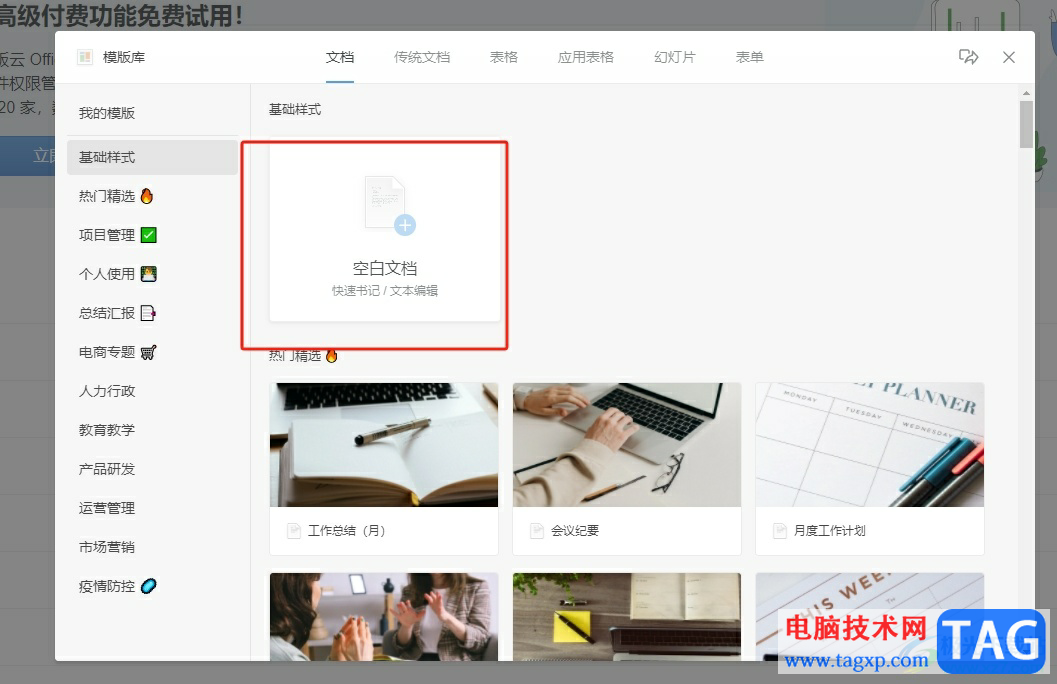Click the scrollbar up arrow
The width and height of the screenshot is (1057, 684).
1026,93
